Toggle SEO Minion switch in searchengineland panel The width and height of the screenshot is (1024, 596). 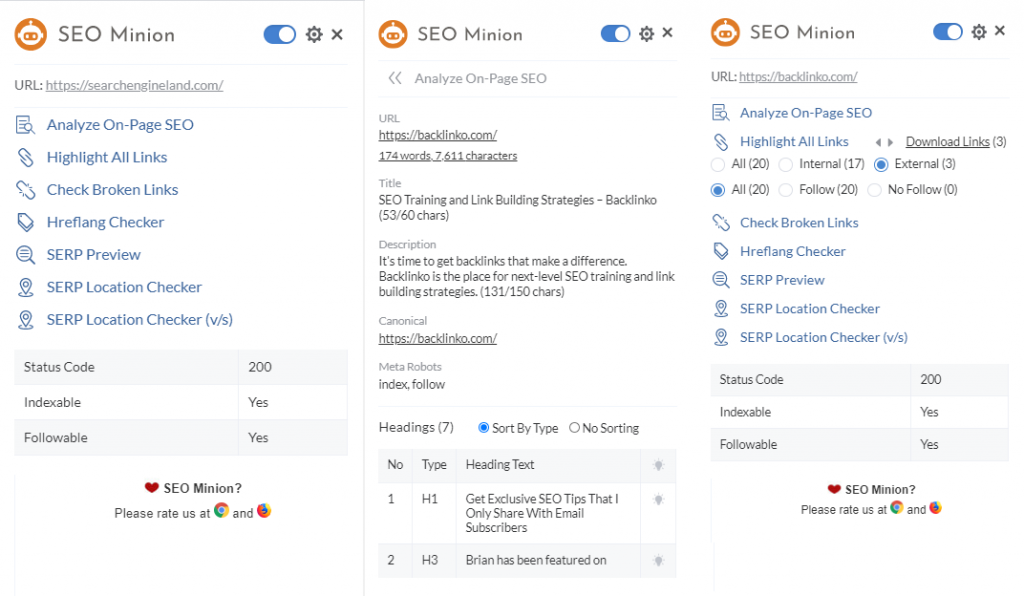coord(280,34)
